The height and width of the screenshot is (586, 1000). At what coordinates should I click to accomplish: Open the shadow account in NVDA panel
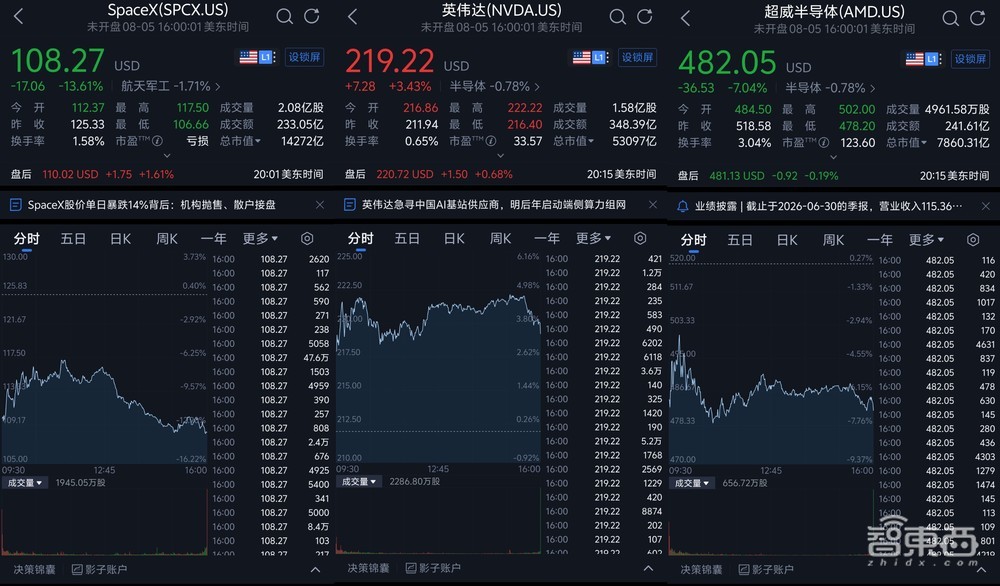tap(433, 568)
